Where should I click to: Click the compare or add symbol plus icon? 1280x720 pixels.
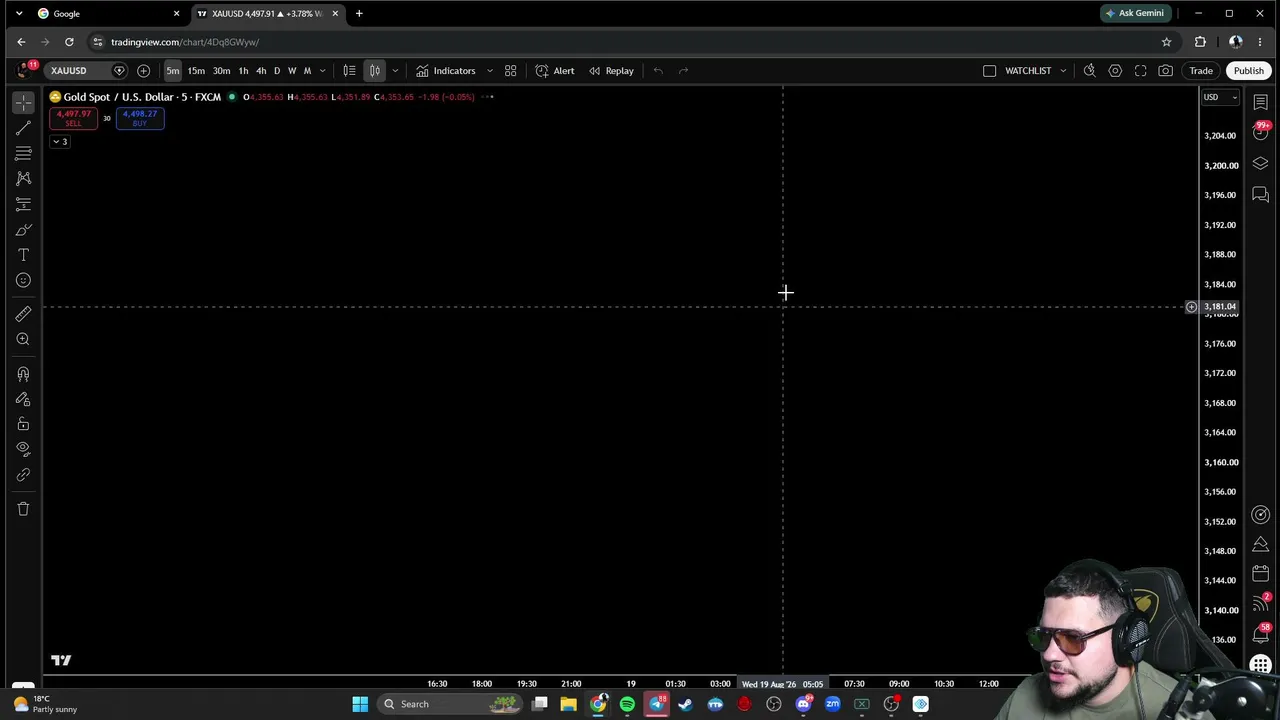point(143,71)
